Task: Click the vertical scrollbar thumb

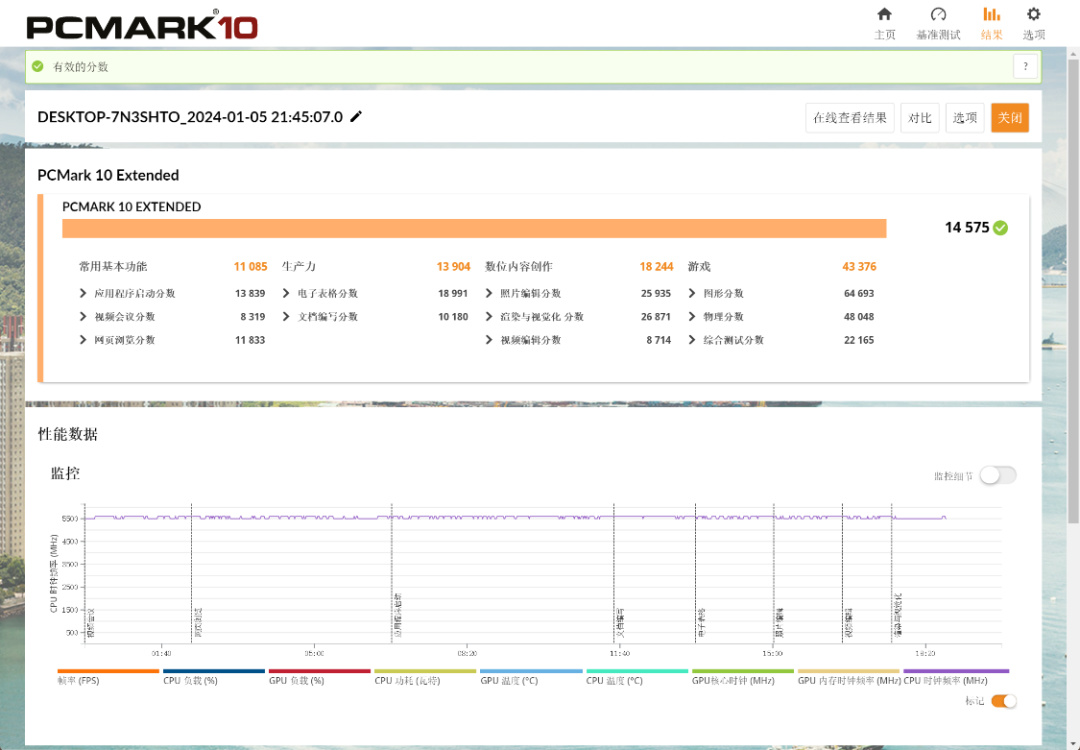Action: pyautogui.click(x=1073, y=289)
